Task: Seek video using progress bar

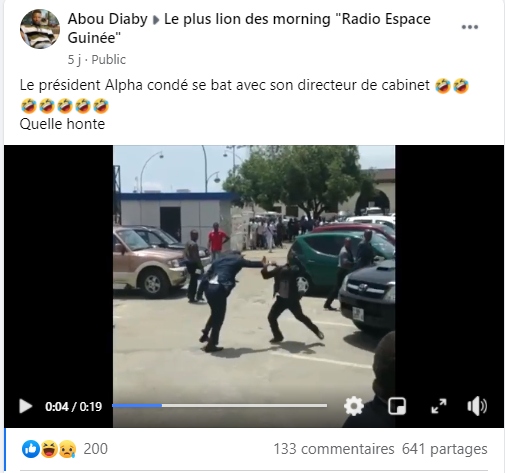Action: [220, 406]
